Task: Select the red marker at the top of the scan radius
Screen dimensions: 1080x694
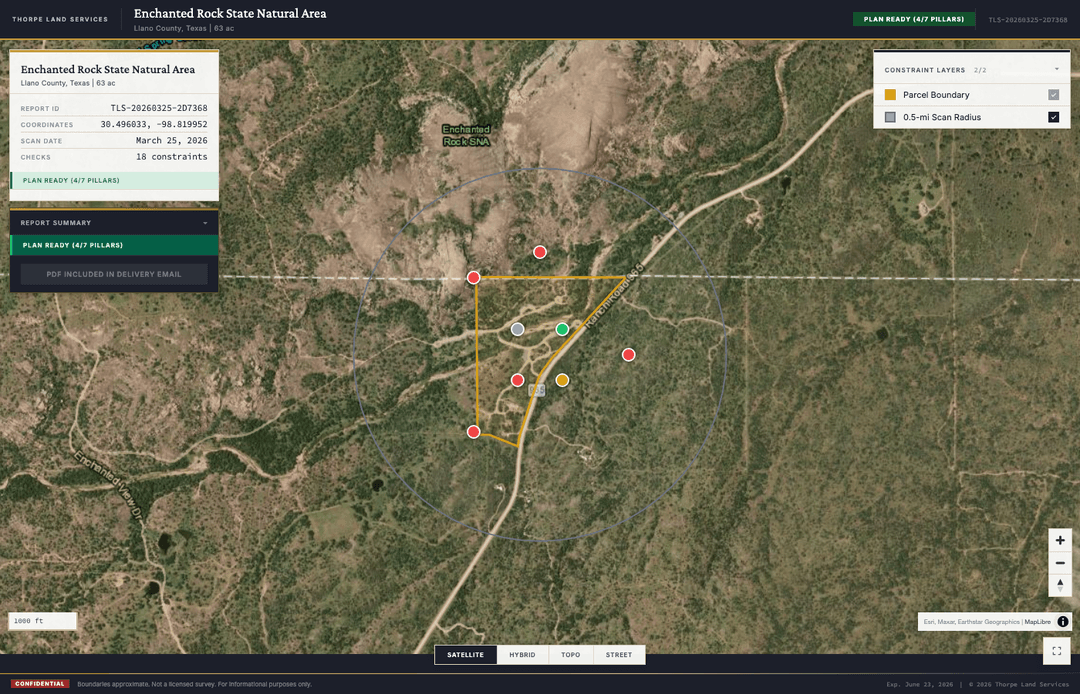Action: [539, 251]
